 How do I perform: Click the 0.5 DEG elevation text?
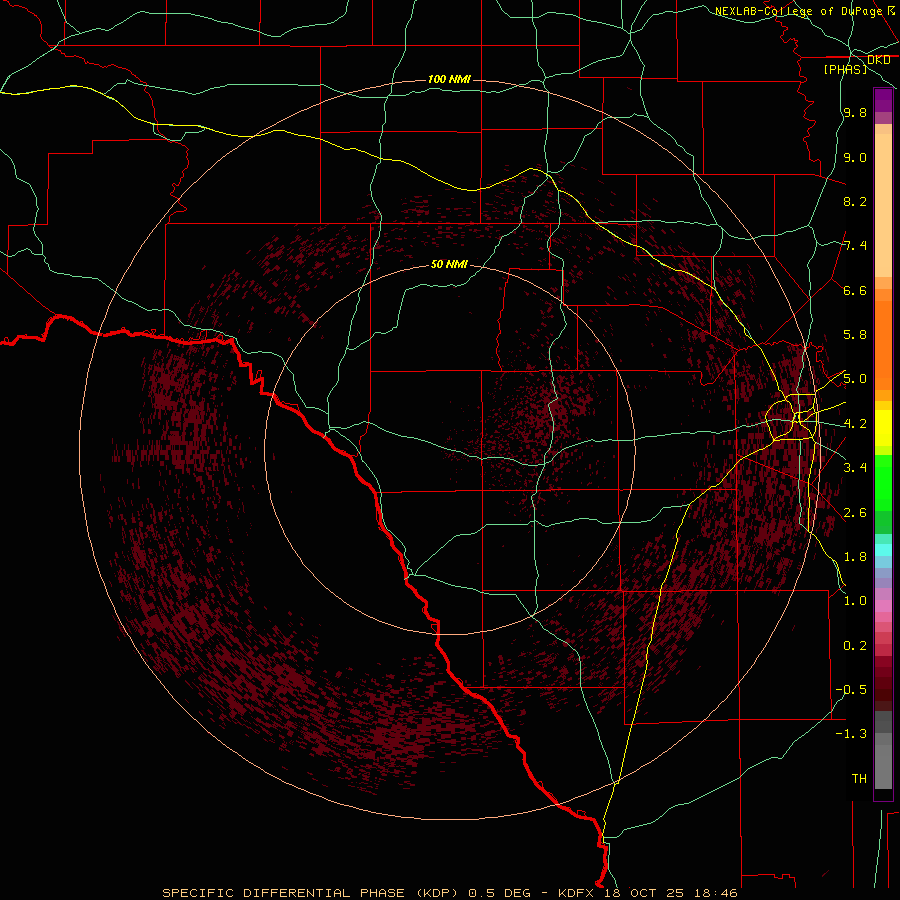(x=499, y=893)
